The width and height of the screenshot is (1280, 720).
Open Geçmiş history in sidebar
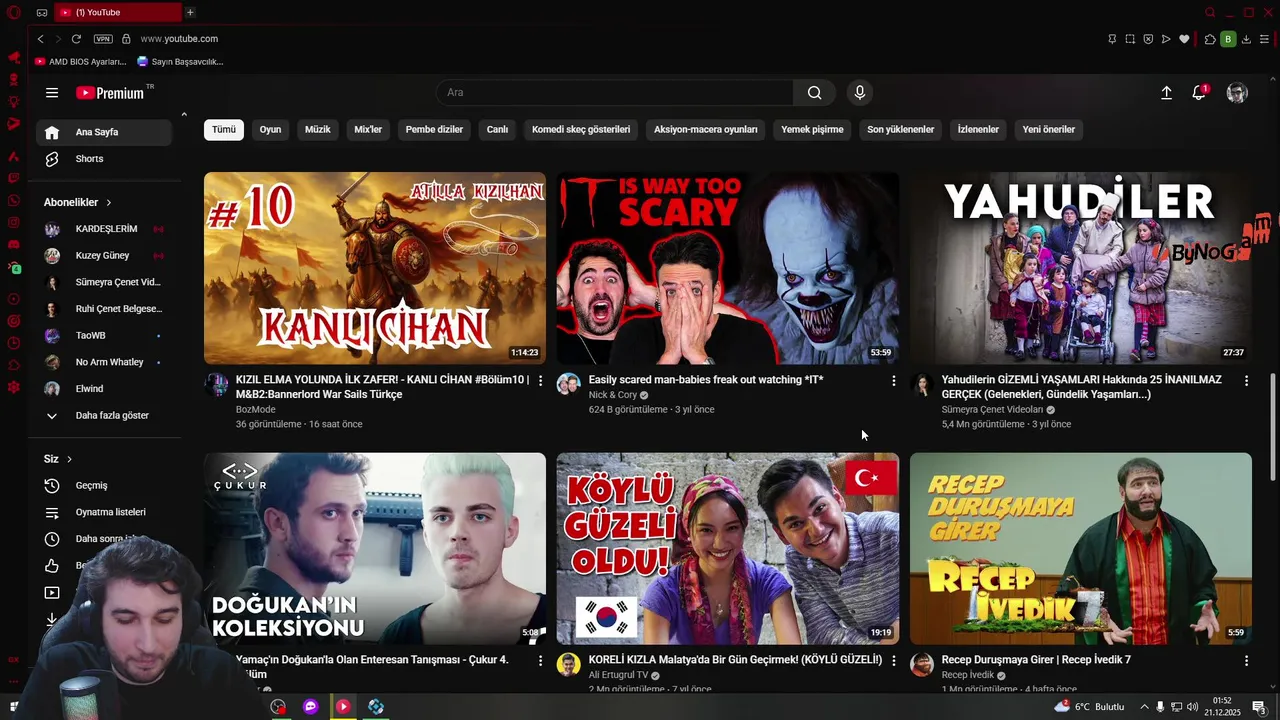(104, 486)
